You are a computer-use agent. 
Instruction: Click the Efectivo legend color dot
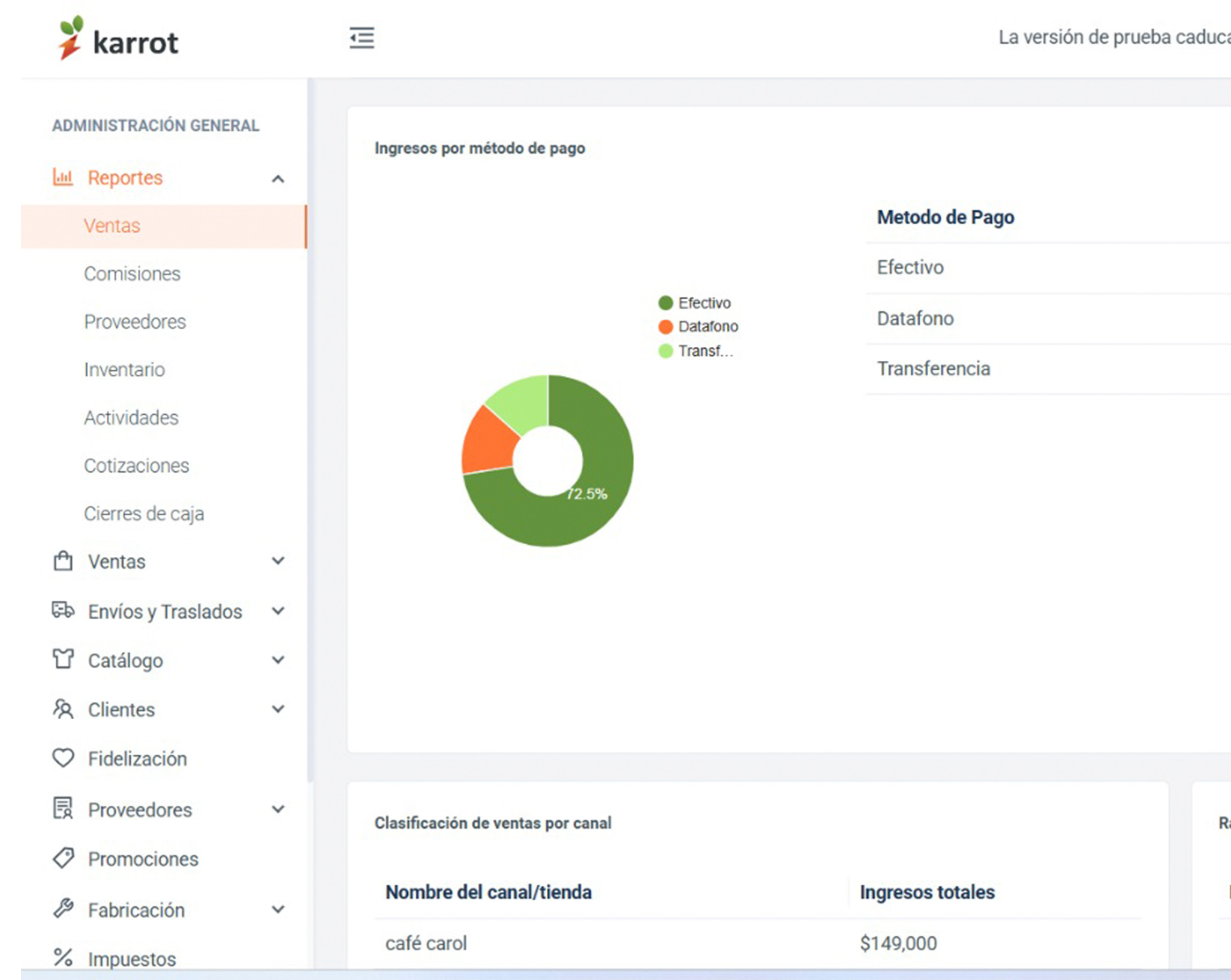666,303
